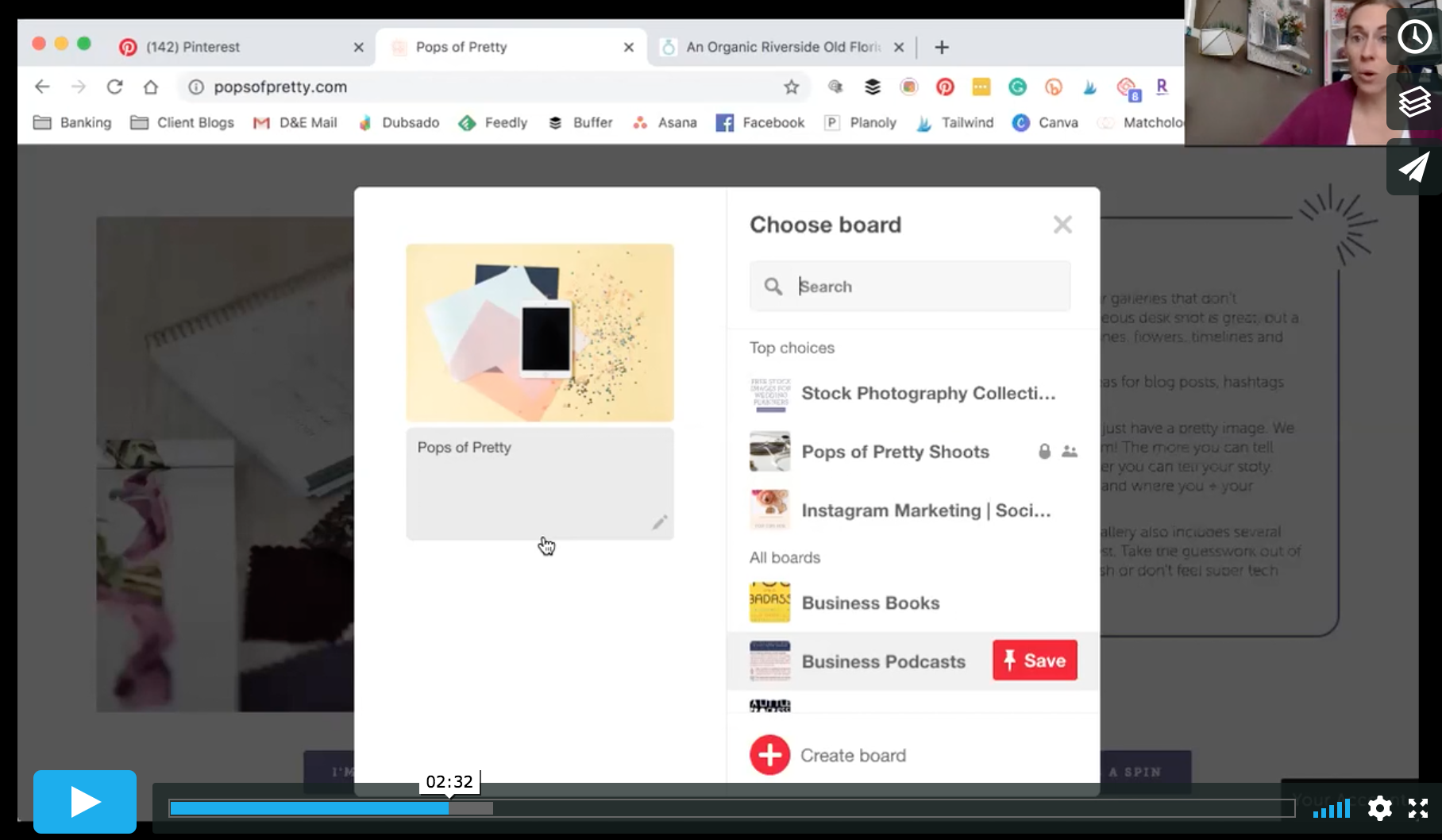Go forward in the browser
The width and height of the screenshot is (1442, 840).
click(79, 87)
